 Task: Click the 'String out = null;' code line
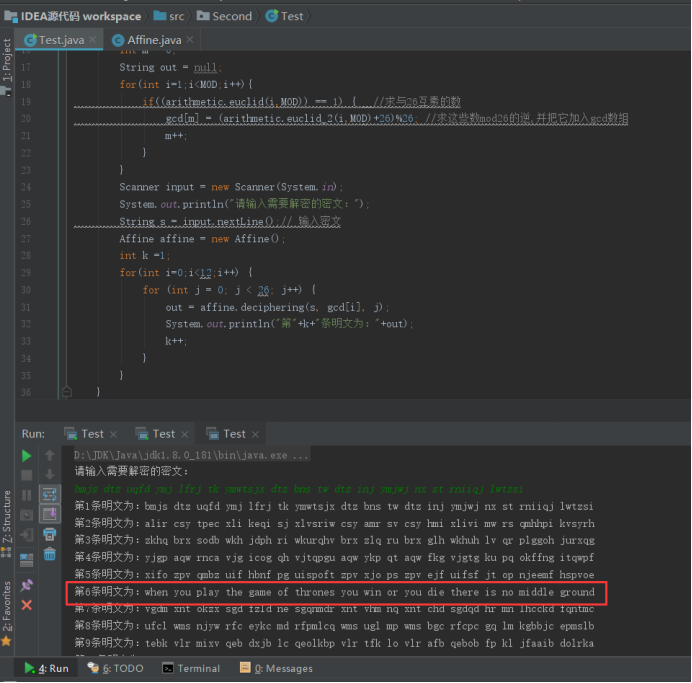[x=170, y=68]
